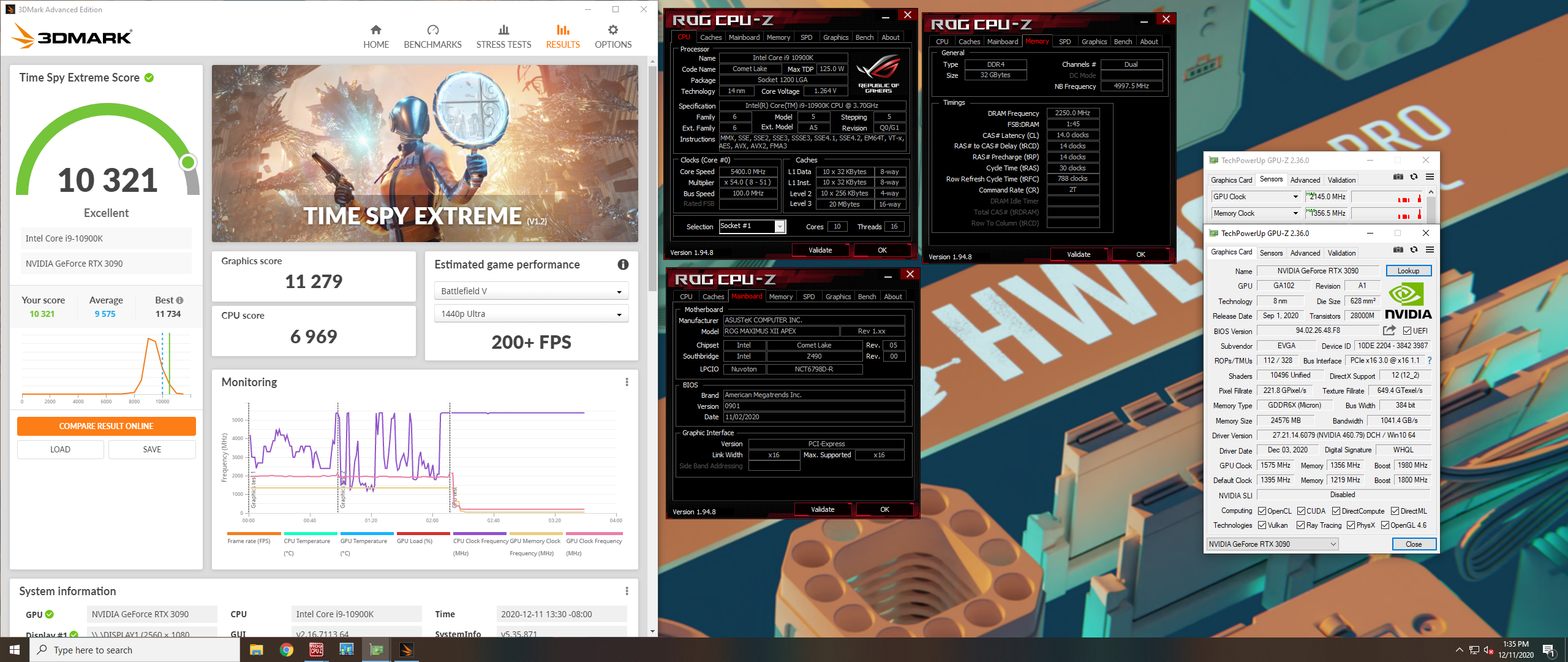Switch to the RESULTS tab in 3DMark

[x=563, y=37]
